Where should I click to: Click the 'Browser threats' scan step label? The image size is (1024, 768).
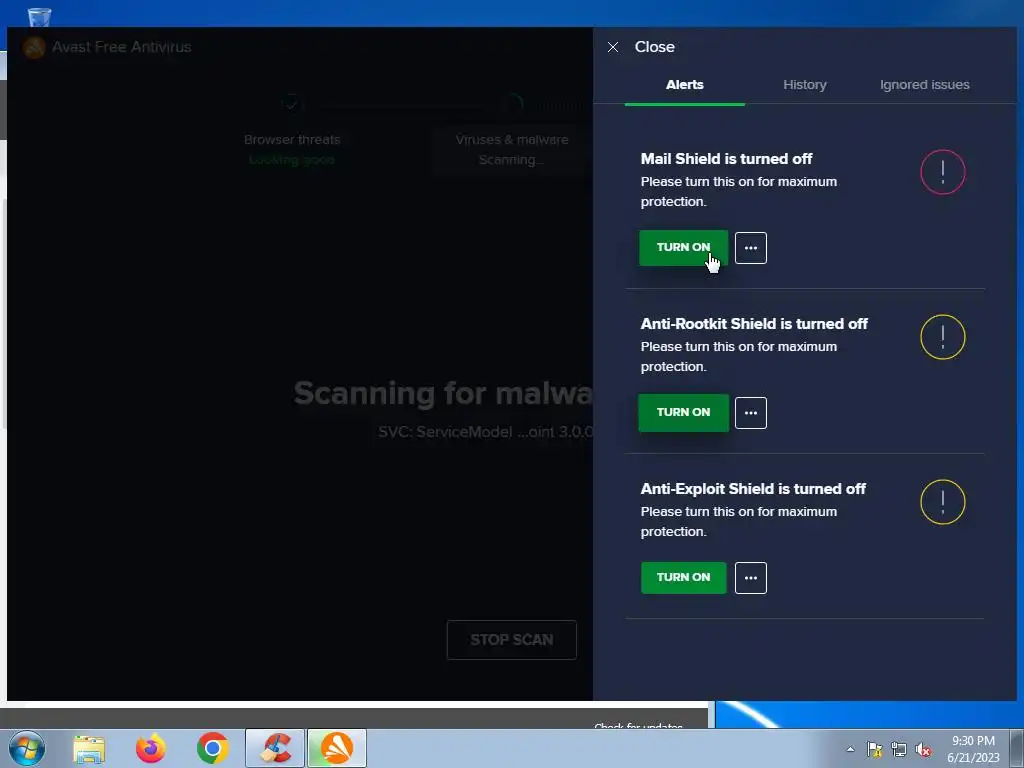(x=292, y=140)
